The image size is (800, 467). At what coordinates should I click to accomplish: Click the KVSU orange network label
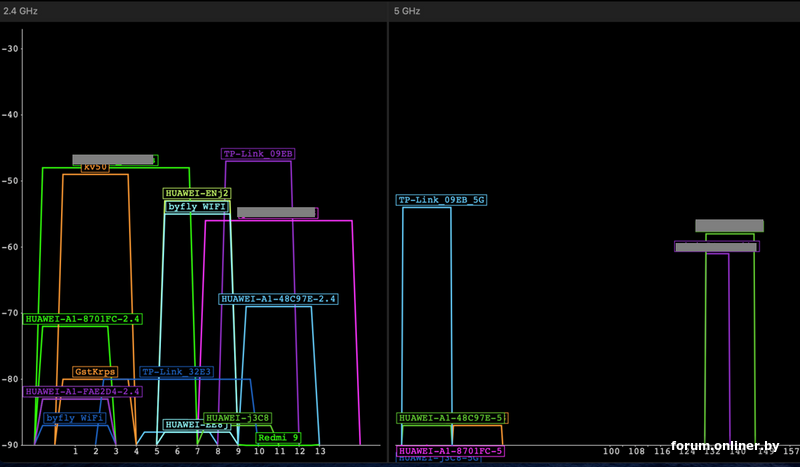point(96,168)
